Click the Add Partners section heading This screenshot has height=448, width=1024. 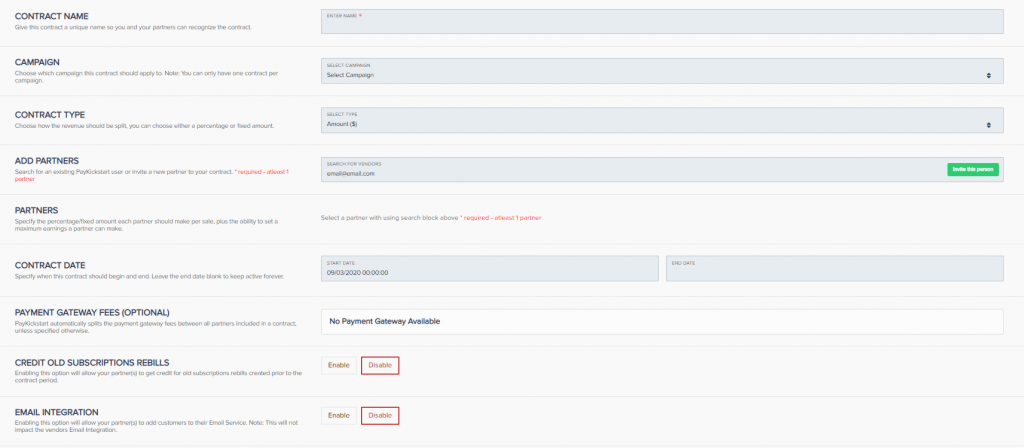47,161
